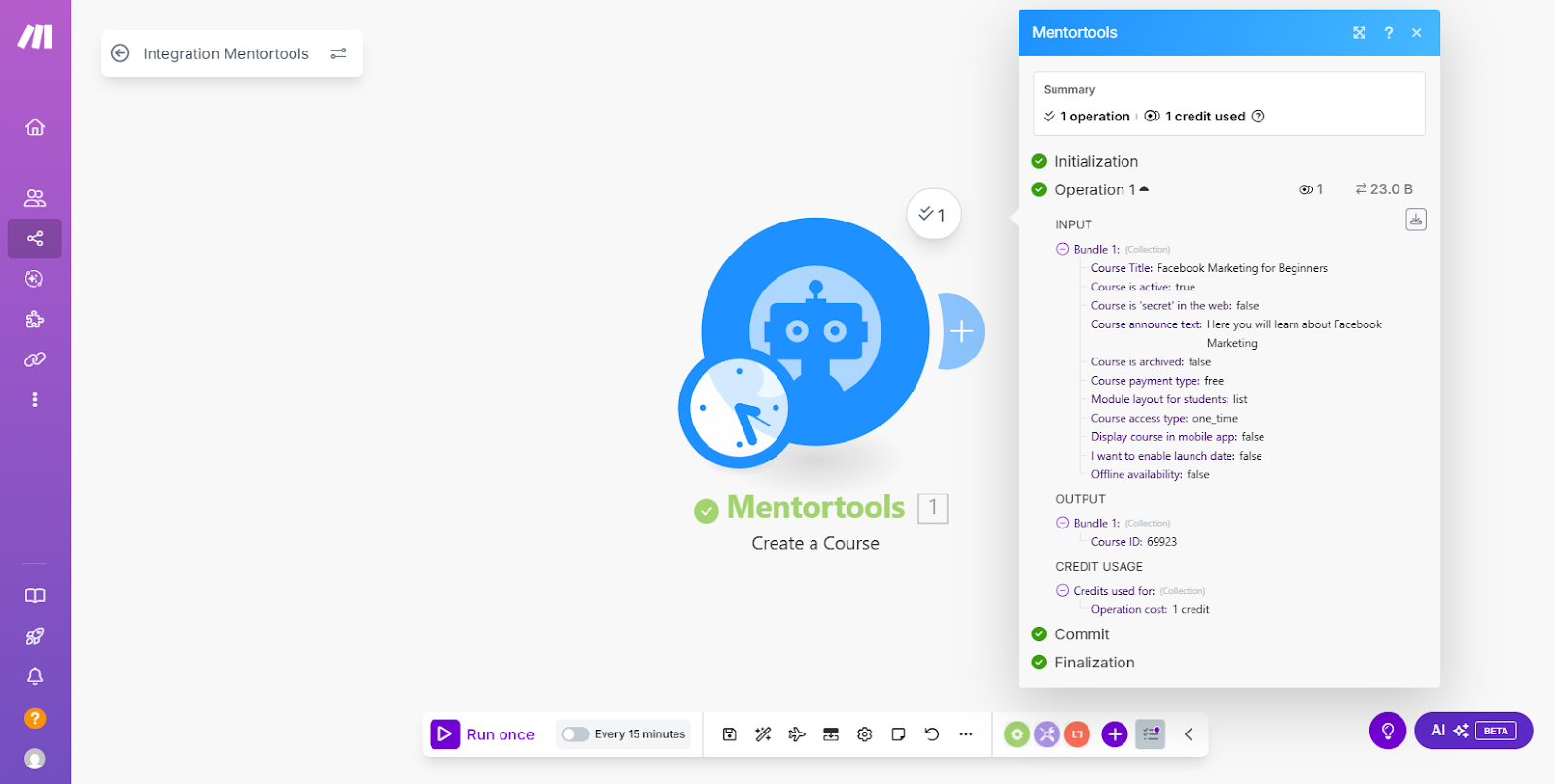Open the purple Tools icon

pos(1047,734)
